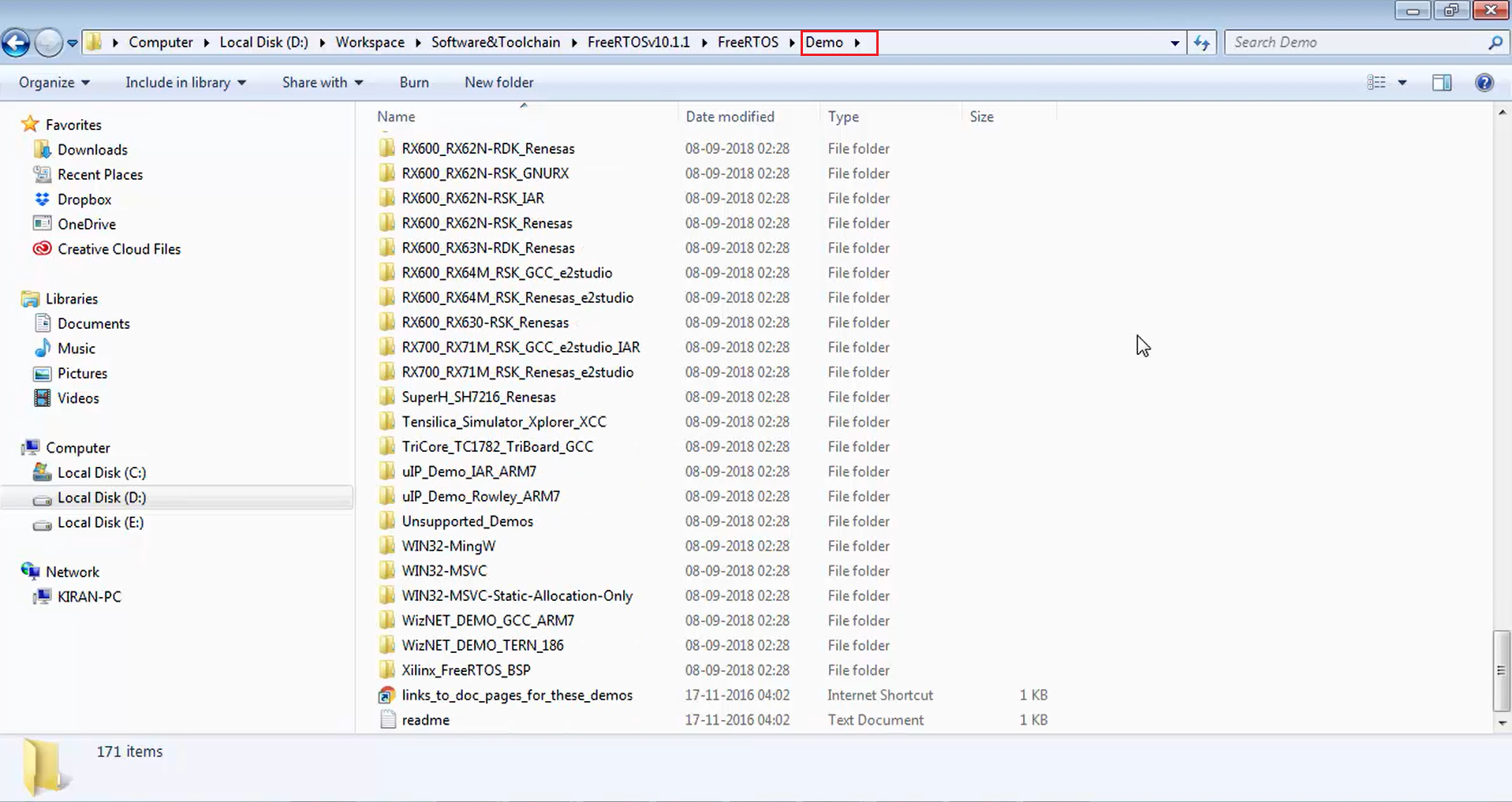1512x802 pixels.
Task: Open Include in library menu
Action: [185, 83]
